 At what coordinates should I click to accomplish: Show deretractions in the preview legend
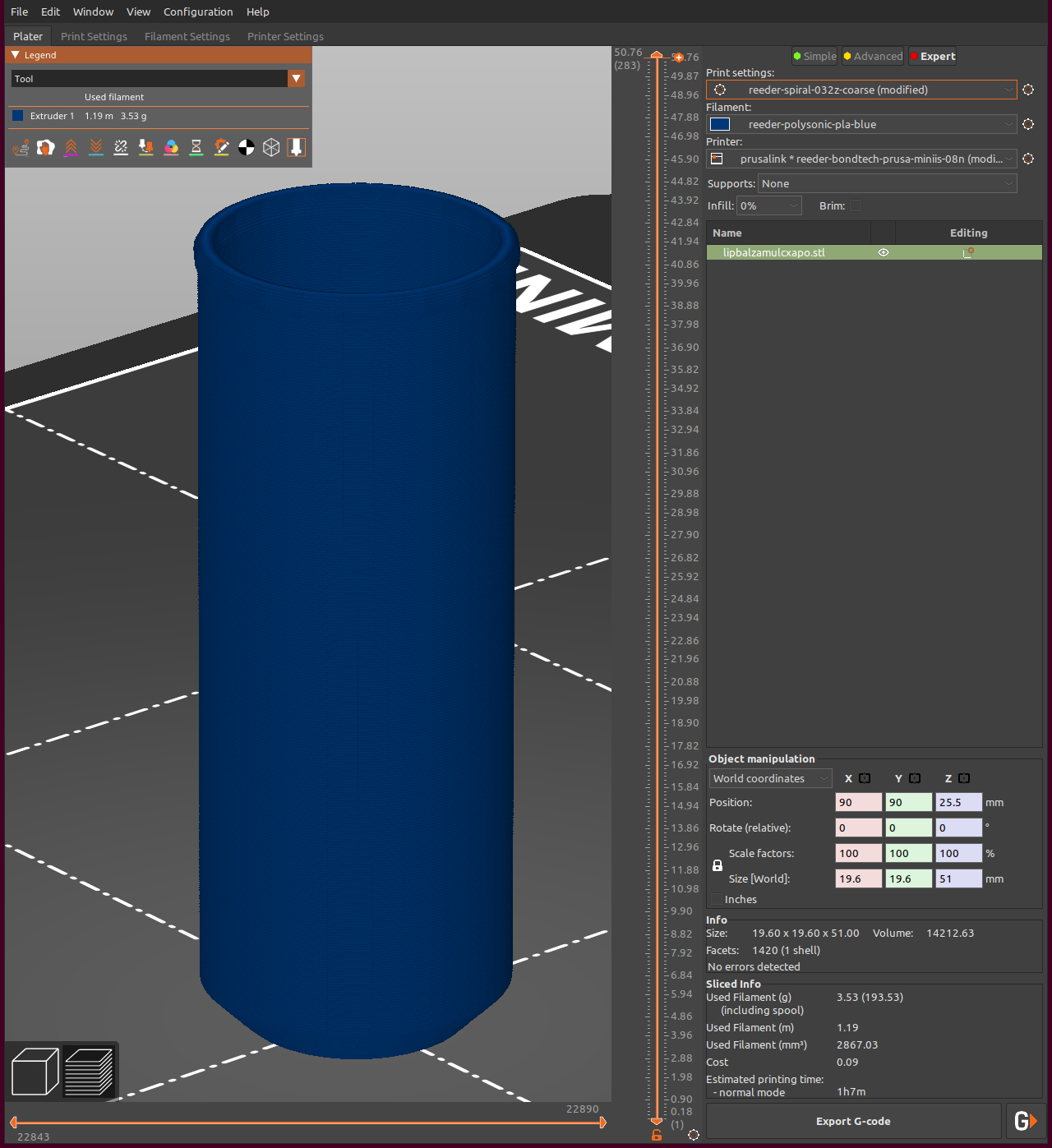click(96, 147)
